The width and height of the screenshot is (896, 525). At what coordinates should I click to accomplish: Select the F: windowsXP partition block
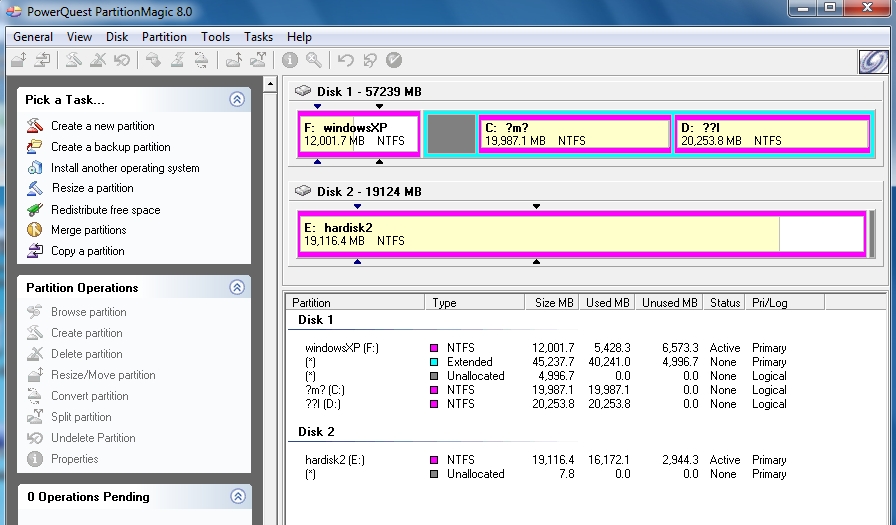(x=359, y=134)
